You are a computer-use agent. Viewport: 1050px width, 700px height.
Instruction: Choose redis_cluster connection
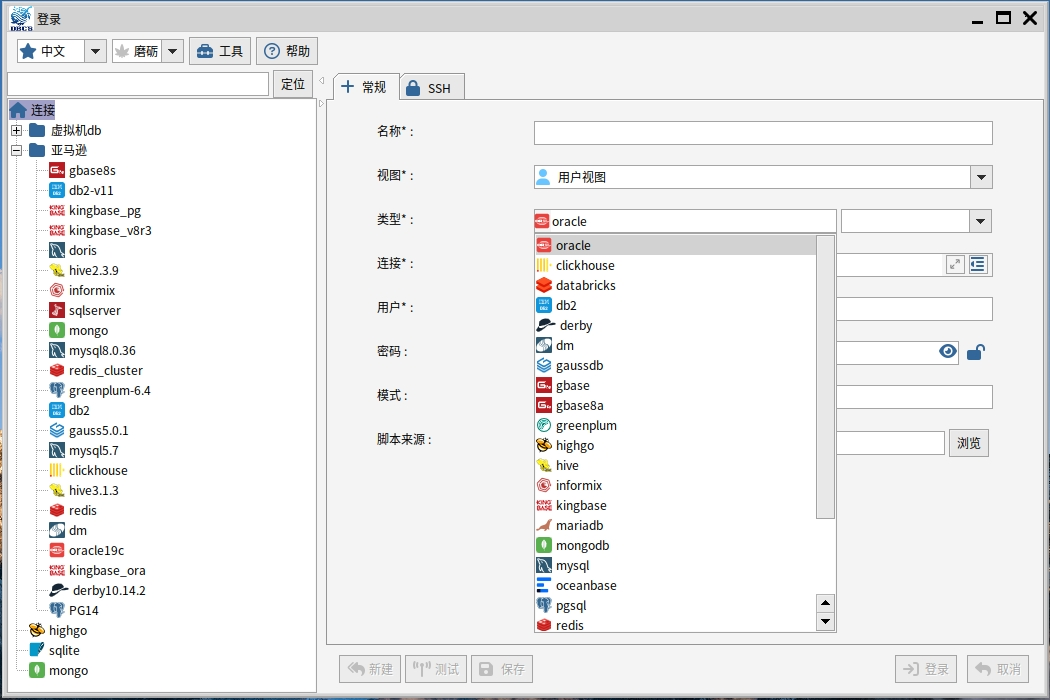(96, 370)
